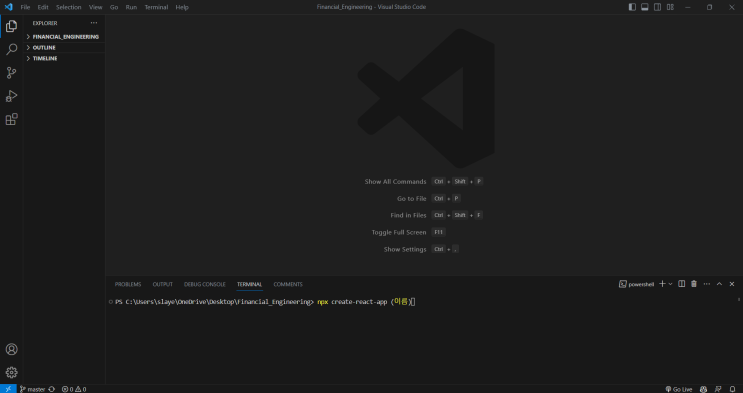Click Go Live in status bar
This screenshot has width=743, height=393.
[679, 389]
